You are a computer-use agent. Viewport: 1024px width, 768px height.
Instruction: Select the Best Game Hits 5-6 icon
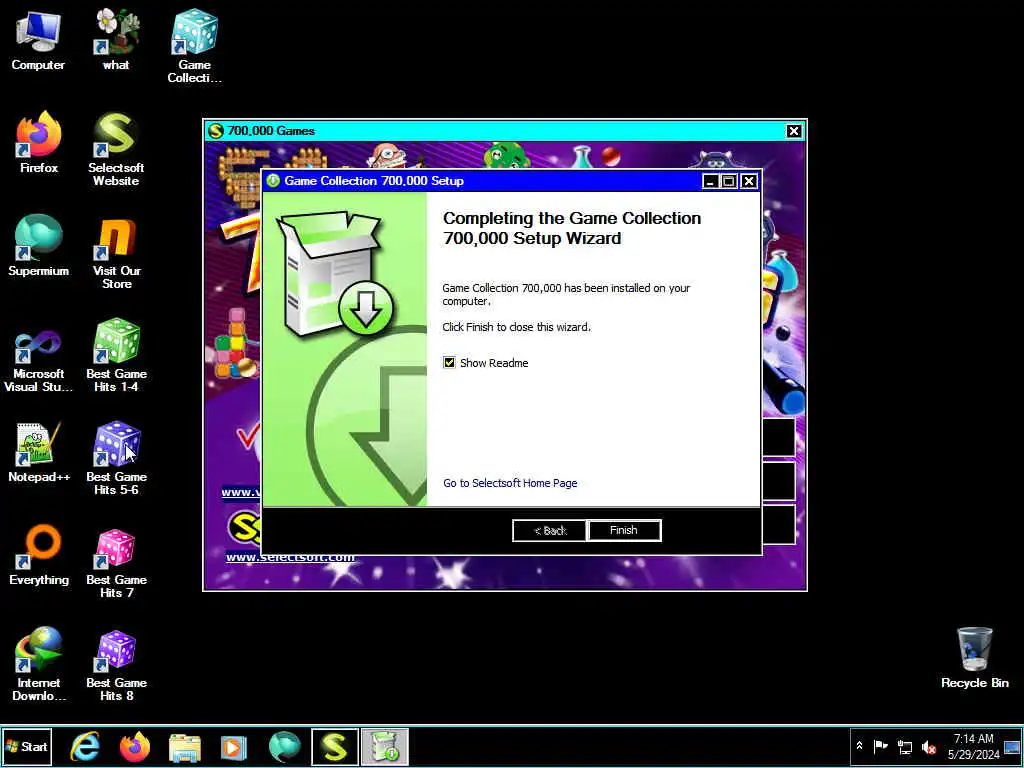pyautogui.click(x=116, y=458)
